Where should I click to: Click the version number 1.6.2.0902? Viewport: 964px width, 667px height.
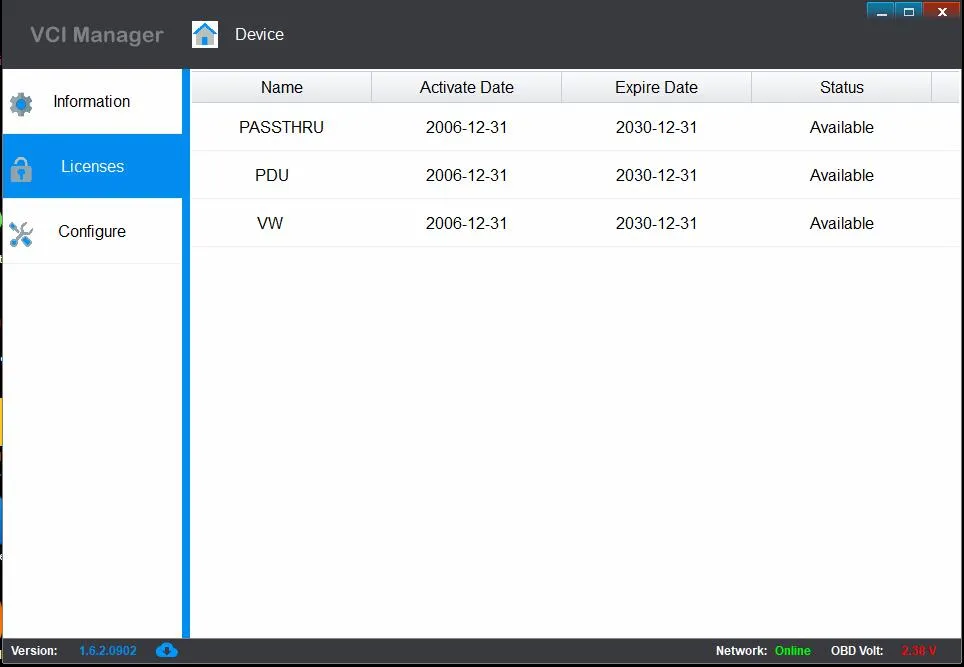108,651
